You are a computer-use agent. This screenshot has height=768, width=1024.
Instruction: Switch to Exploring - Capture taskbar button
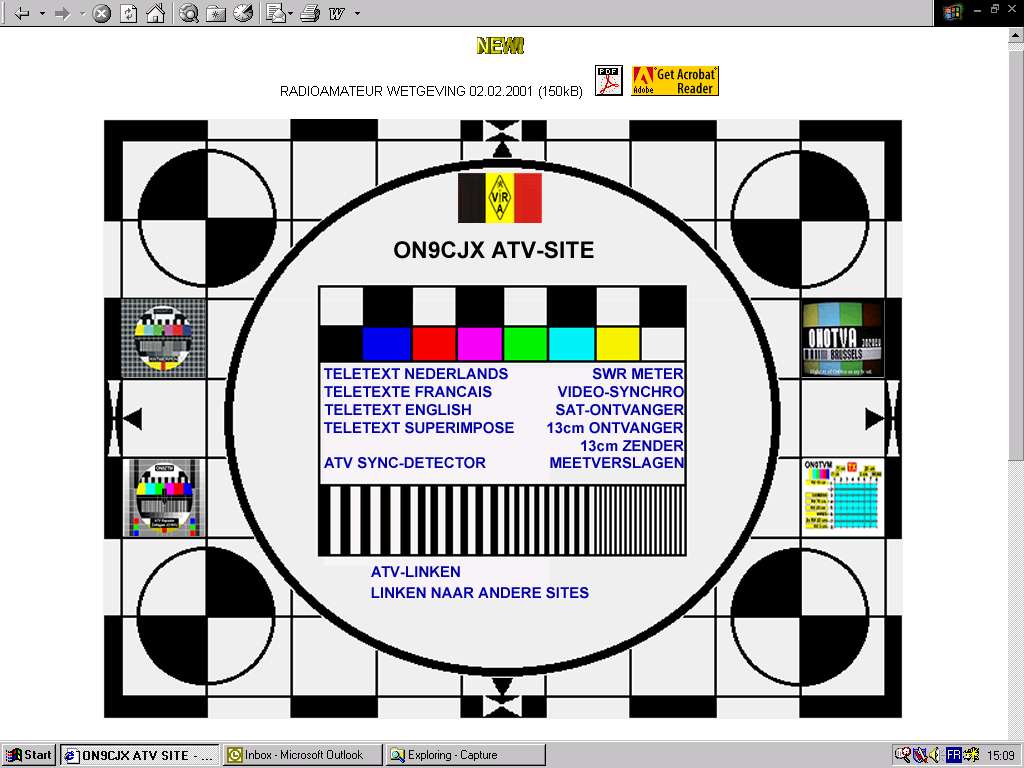tap(465, 755)
